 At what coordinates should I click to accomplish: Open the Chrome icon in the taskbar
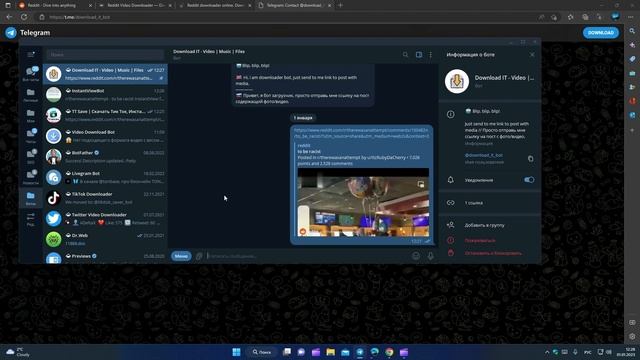tap(389, 352)
